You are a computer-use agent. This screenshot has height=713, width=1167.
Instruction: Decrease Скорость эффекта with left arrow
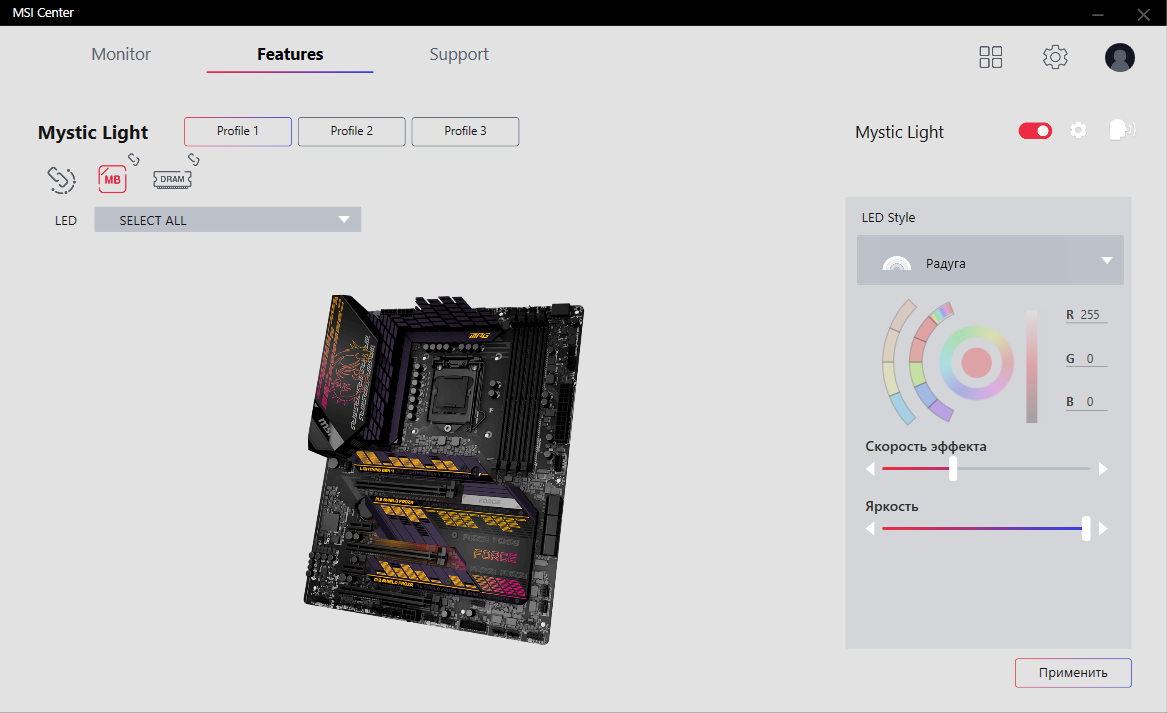coord(870,469)
